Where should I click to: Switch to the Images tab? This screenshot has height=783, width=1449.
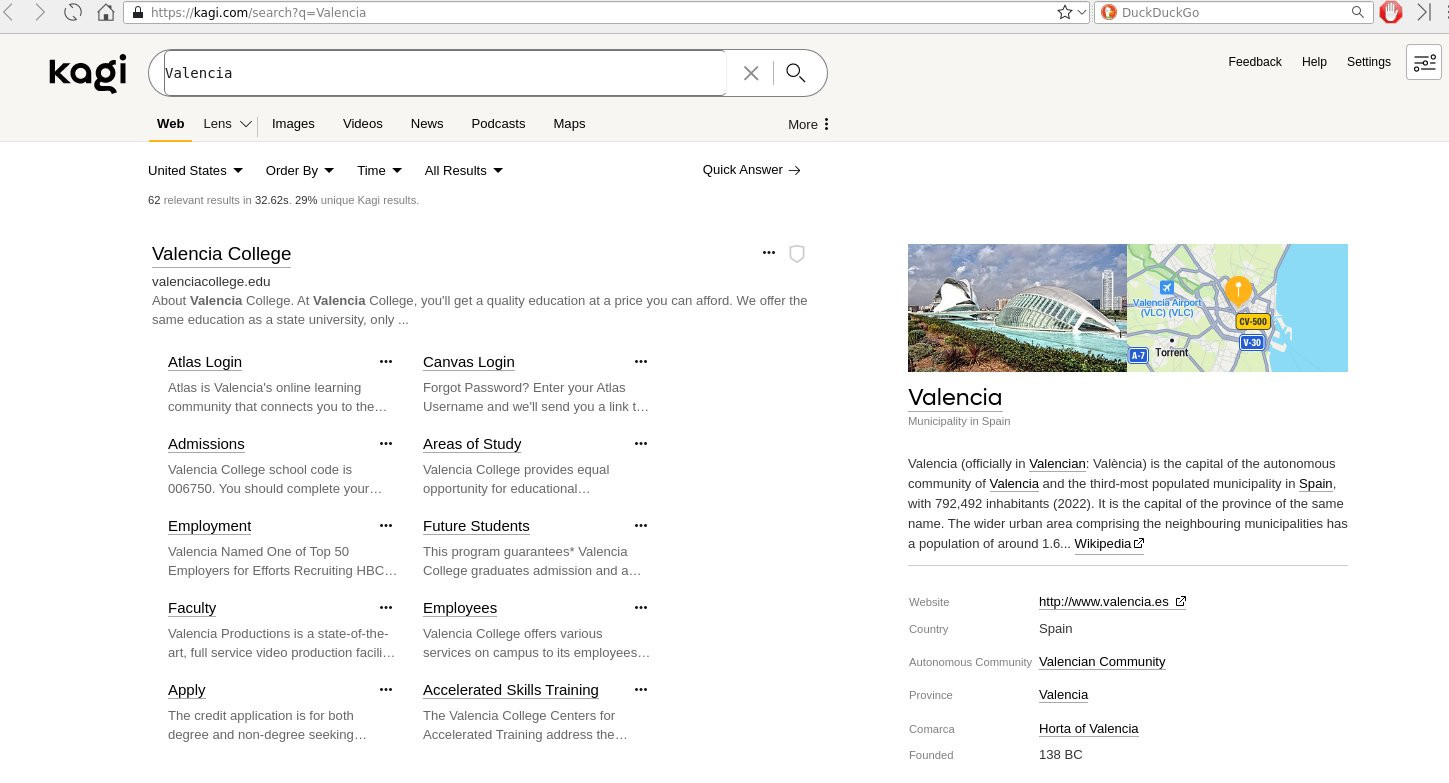coord(293,124)
